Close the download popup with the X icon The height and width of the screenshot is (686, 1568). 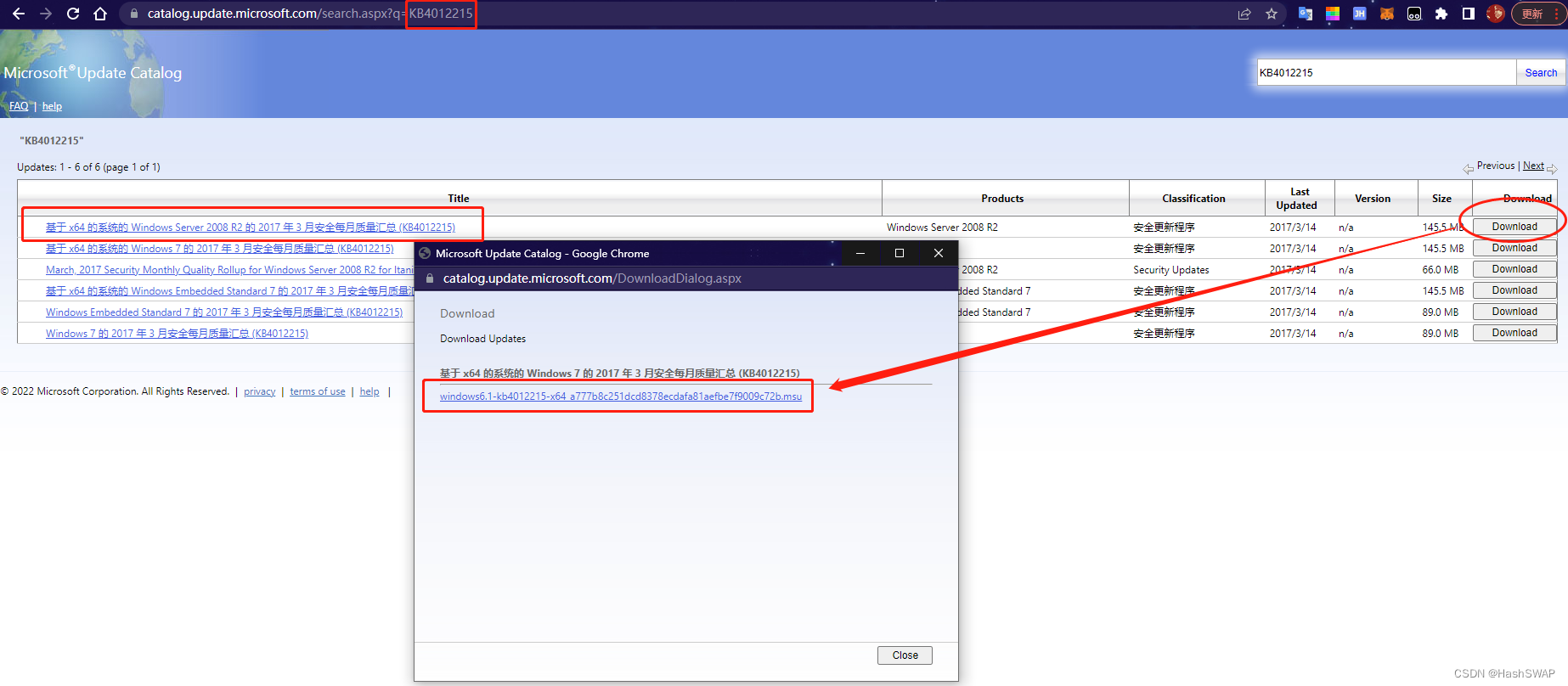point(939,253)
